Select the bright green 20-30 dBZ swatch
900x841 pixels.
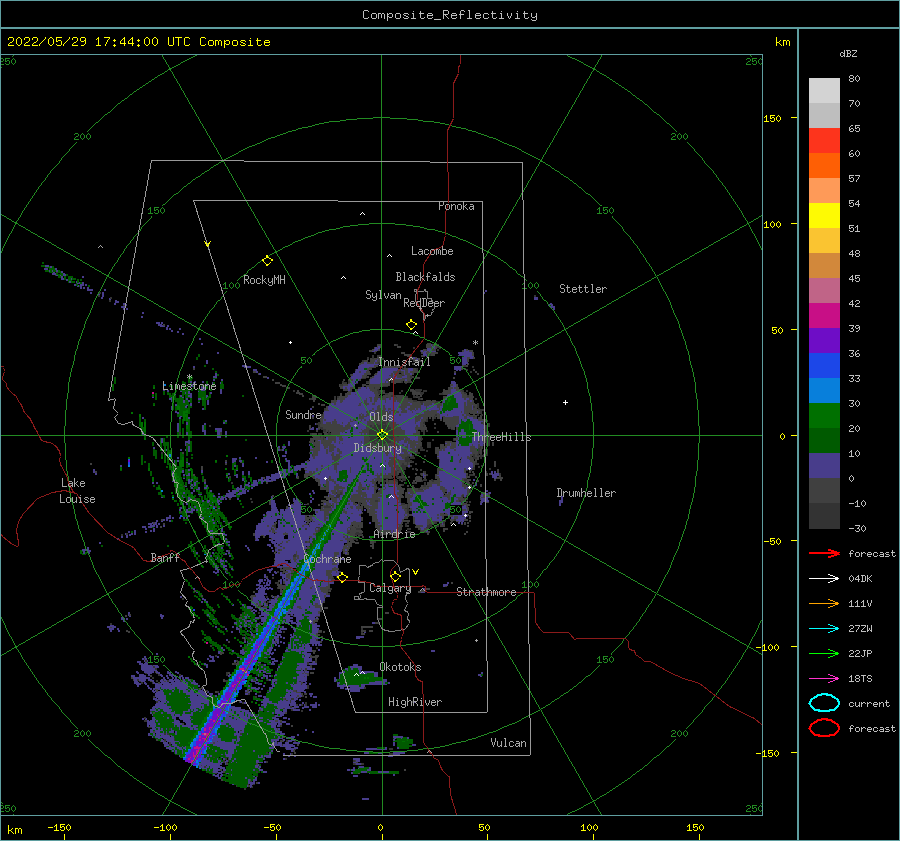(x=824, y=416)
